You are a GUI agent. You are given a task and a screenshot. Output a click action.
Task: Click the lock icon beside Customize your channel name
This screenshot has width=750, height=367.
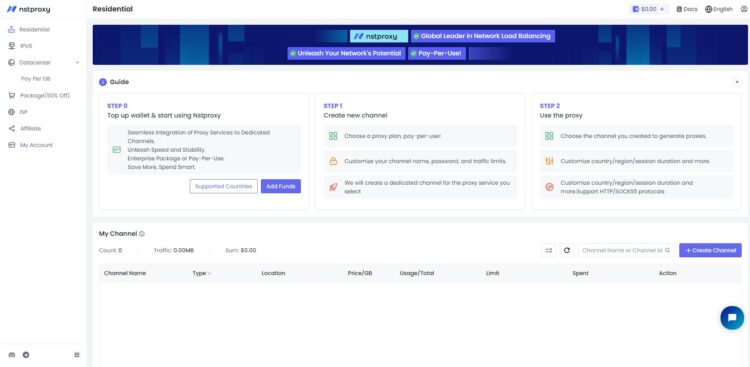click(x=333, y=161)
